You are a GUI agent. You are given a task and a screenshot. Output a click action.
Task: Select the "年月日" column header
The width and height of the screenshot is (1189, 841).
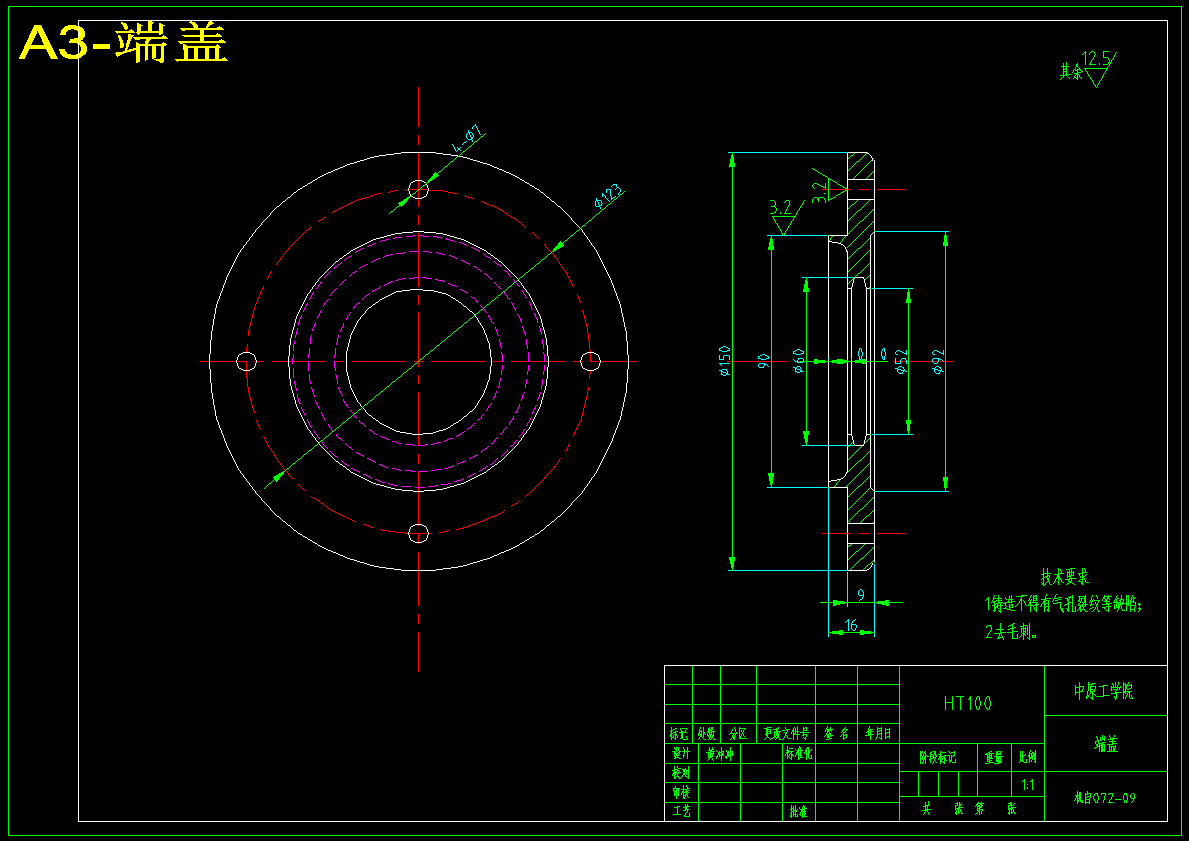coord(878,733)
